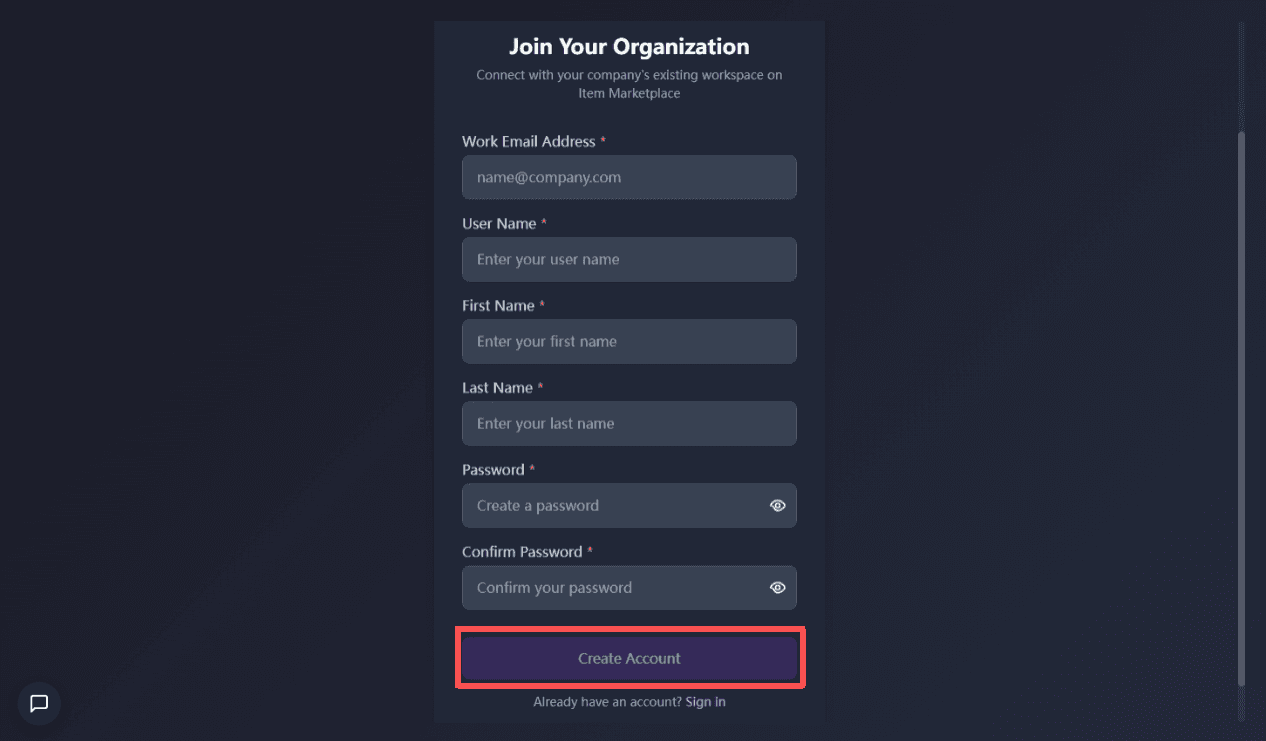Click into the Last Name field
Screen dimensions: 1266x741
point(629,423)
